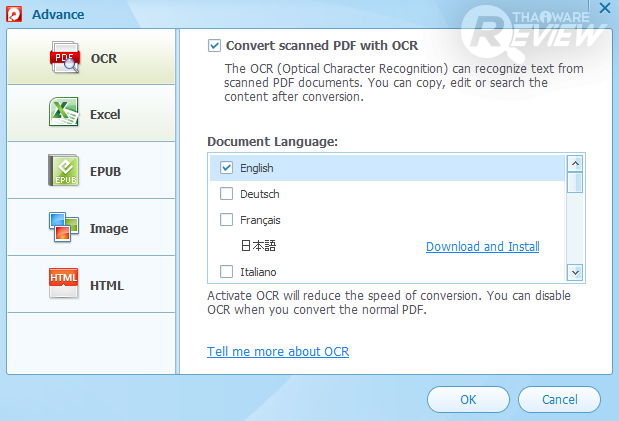Open the OCR settings tab
Image resolution: width=619 pixels, height=421 pixels.
pyautogui.click(x=91, y=57)
